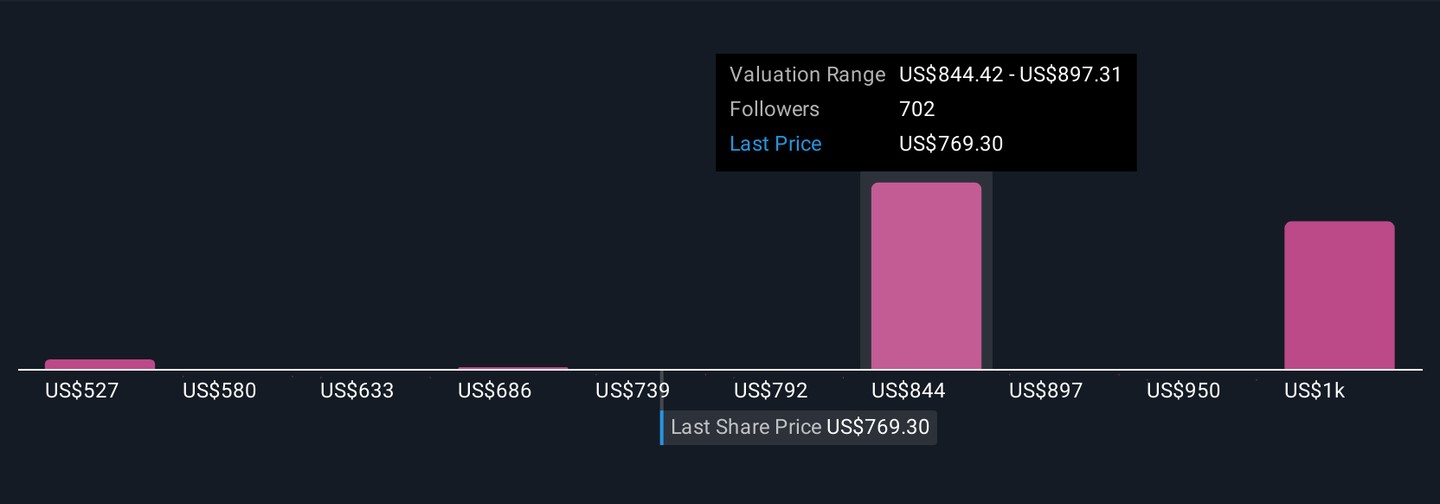Viewport: 1440px width, 504px height.
Task: Select the US$769.30 value in tooltip
Action: coord(950,144)
